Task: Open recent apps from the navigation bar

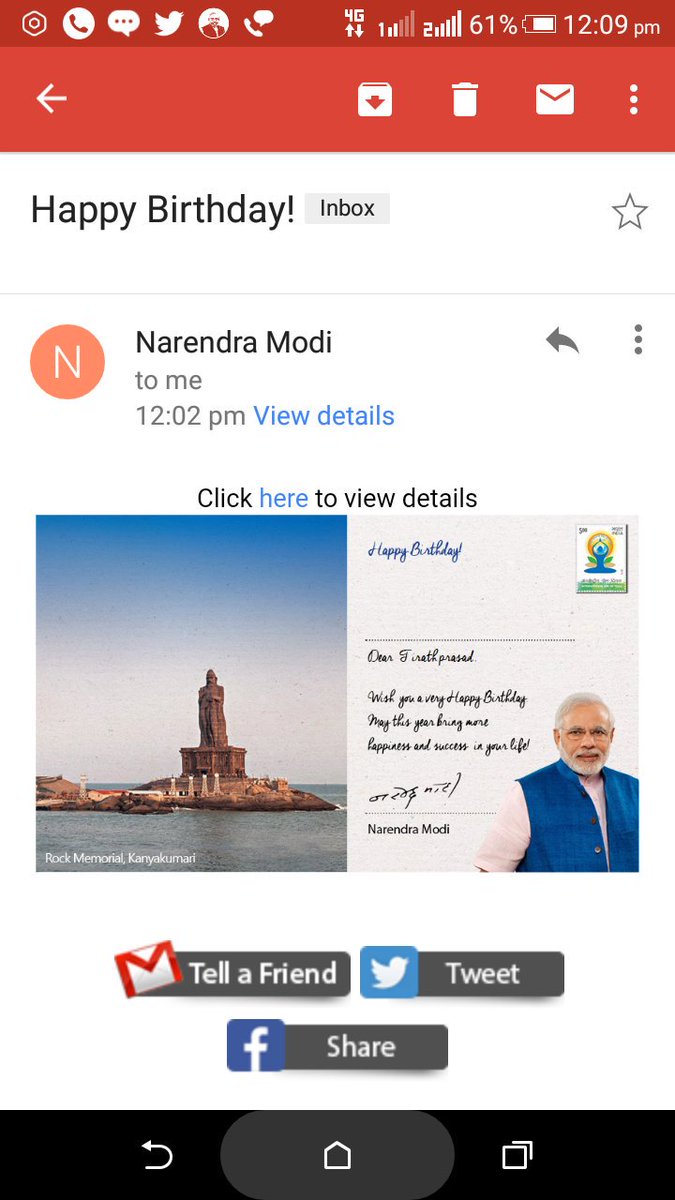Action: point(516,1156)
